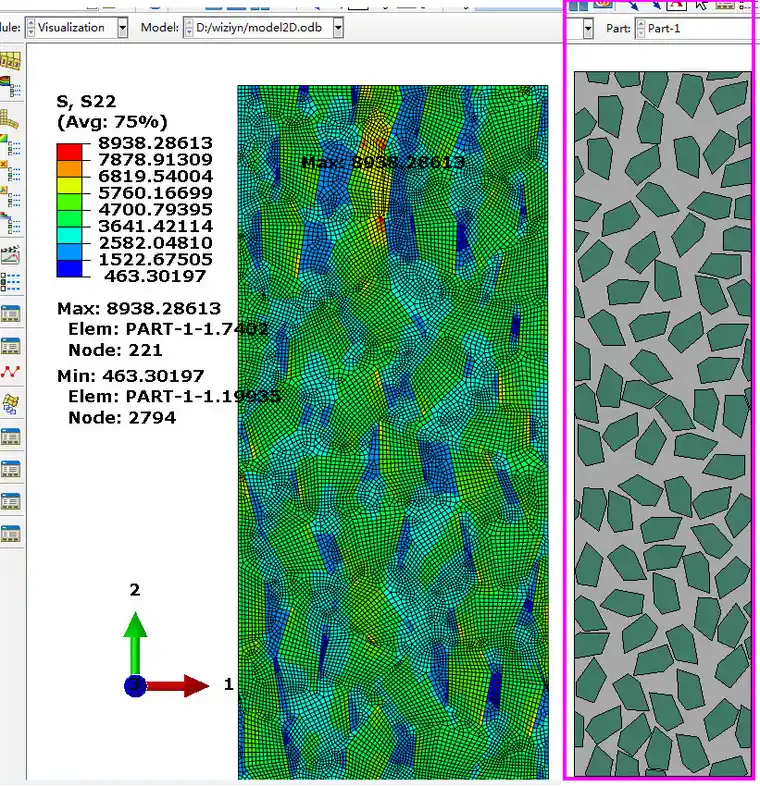Click the Max: 8938.28613 annotation on the contour plot
The image size is (760, 787).
[383, 162]
